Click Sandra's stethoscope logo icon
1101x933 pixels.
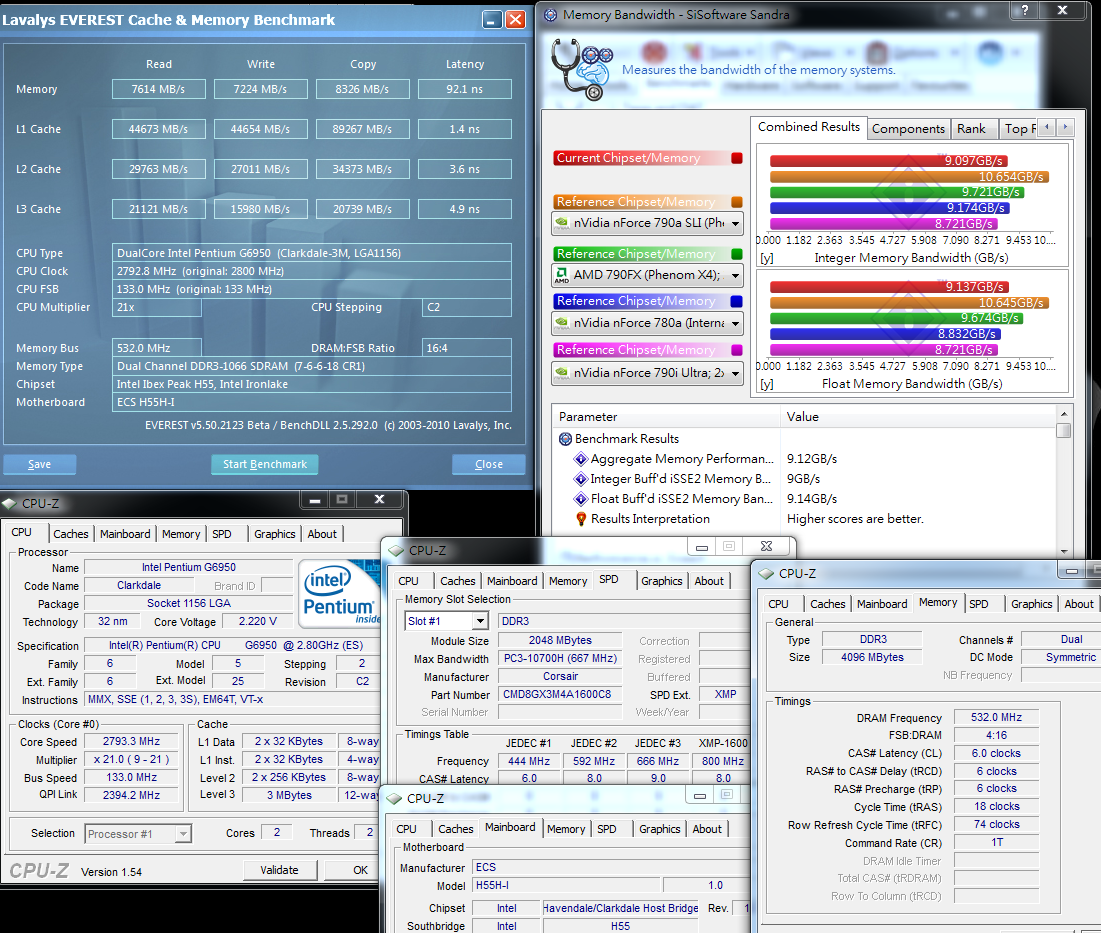tap(581, 66)
